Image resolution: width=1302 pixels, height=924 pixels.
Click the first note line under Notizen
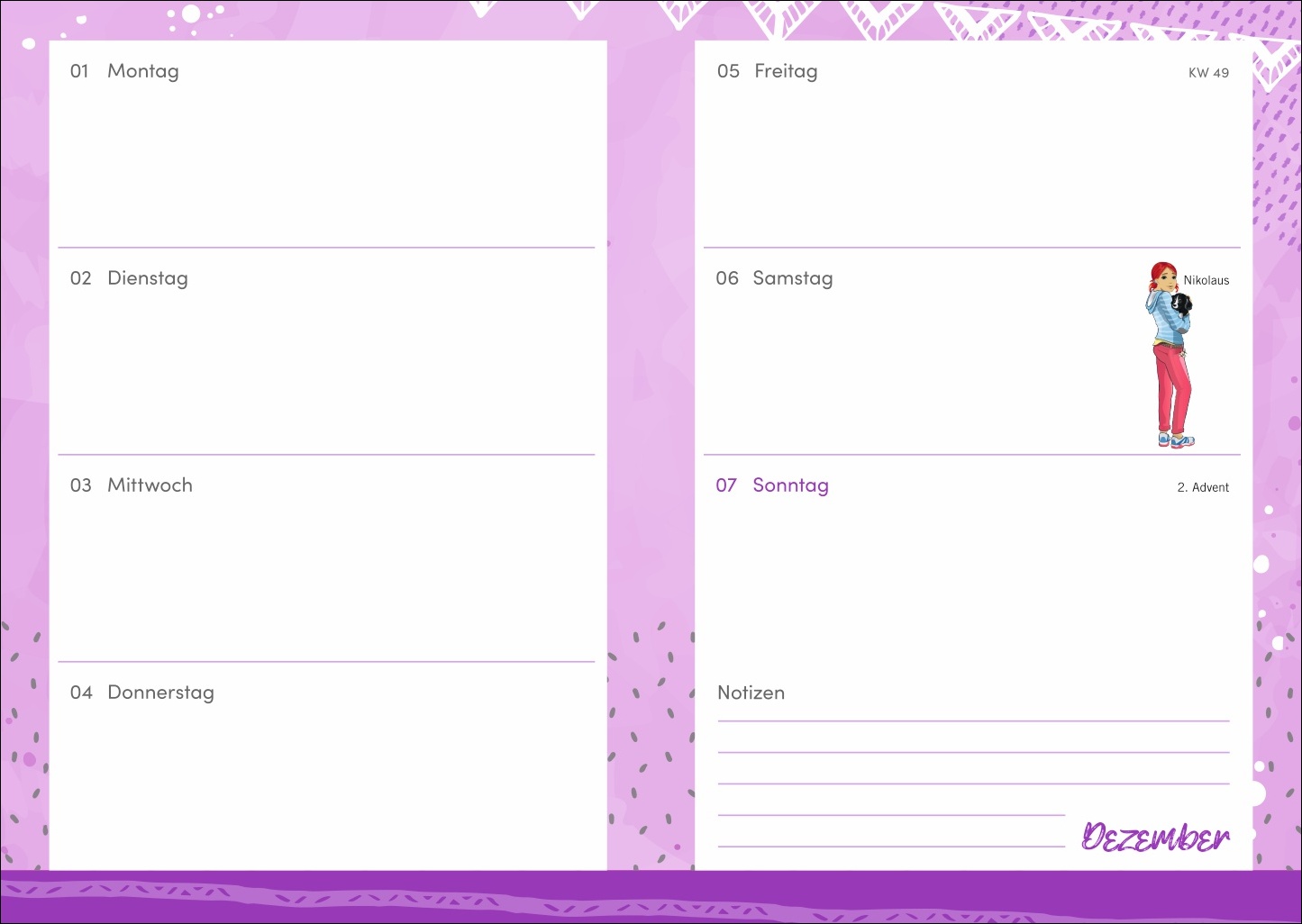(x=973, y=720)
